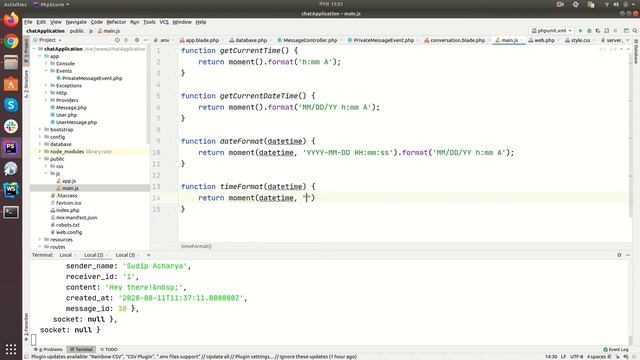The height and width of the screenshot is (360, 640).
Task: Hide the Terminal tool window
Action: [628, 255]
